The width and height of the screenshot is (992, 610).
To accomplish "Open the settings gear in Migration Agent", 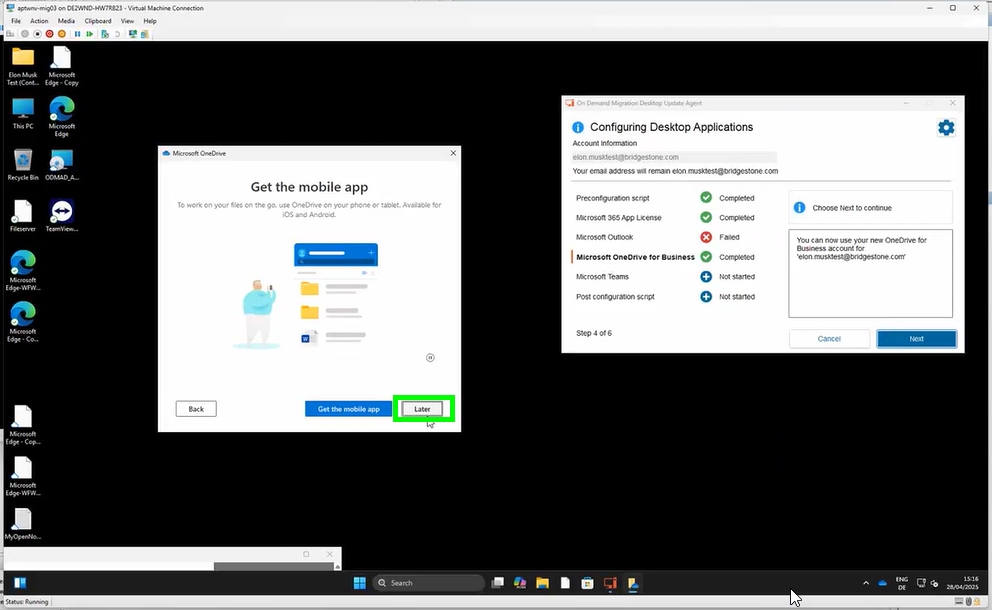I will (946, 128).
